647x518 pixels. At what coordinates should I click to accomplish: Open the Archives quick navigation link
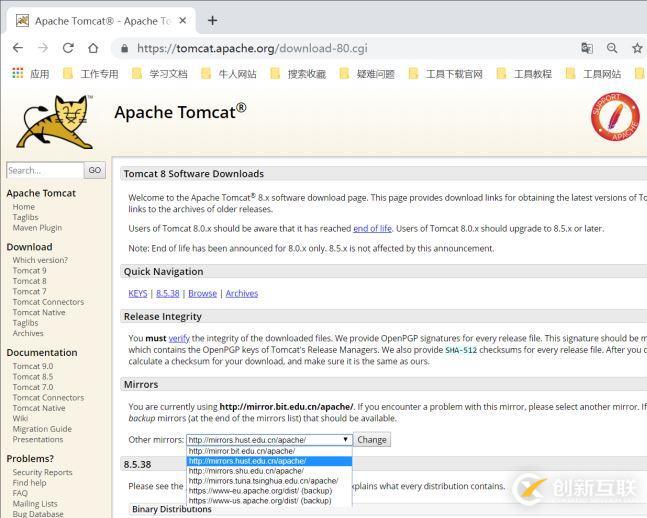242,293
